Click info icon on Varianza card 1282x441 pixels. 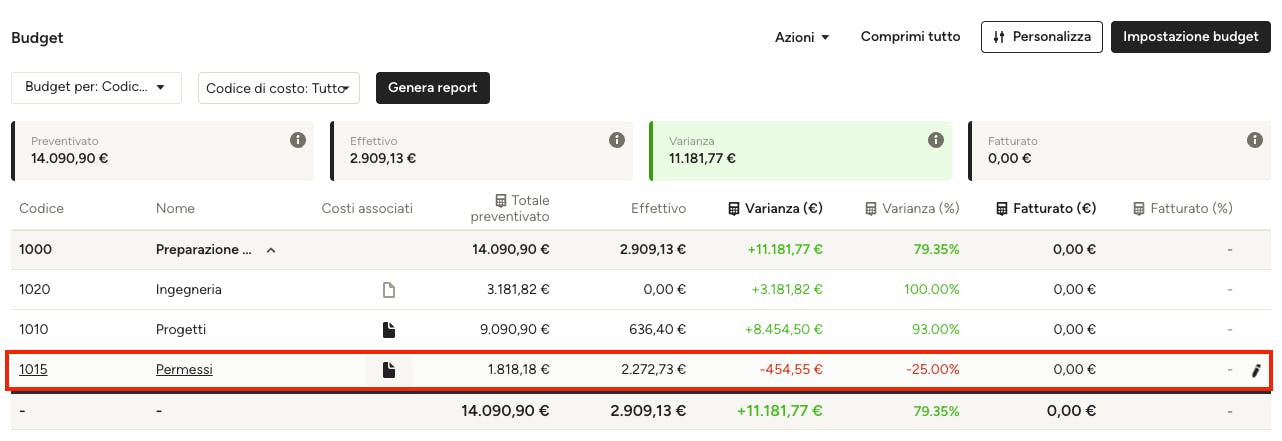tap(936, 140)
